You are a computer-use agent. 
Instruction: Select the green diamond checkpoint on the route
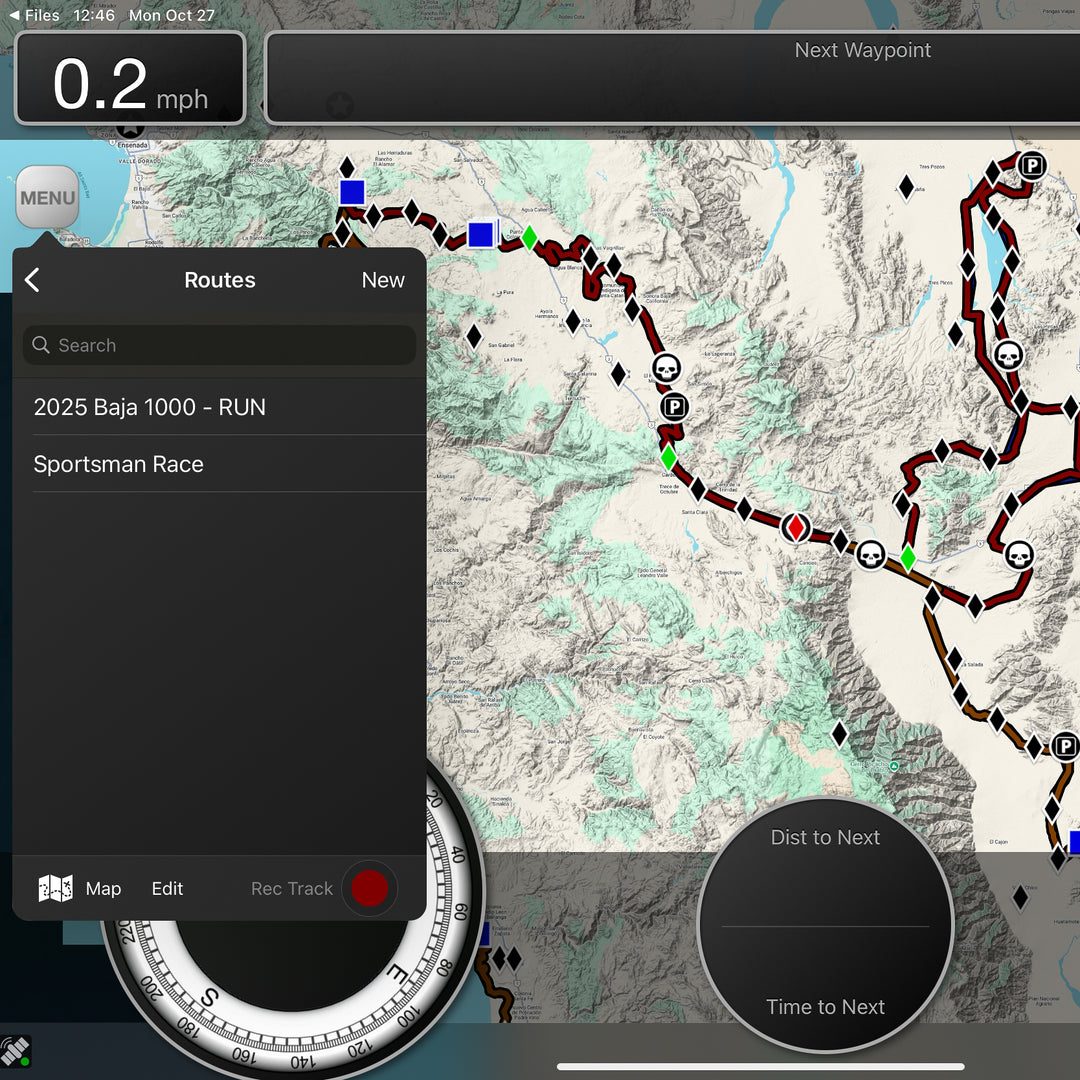pyautogui.click(x=668, y=456)
